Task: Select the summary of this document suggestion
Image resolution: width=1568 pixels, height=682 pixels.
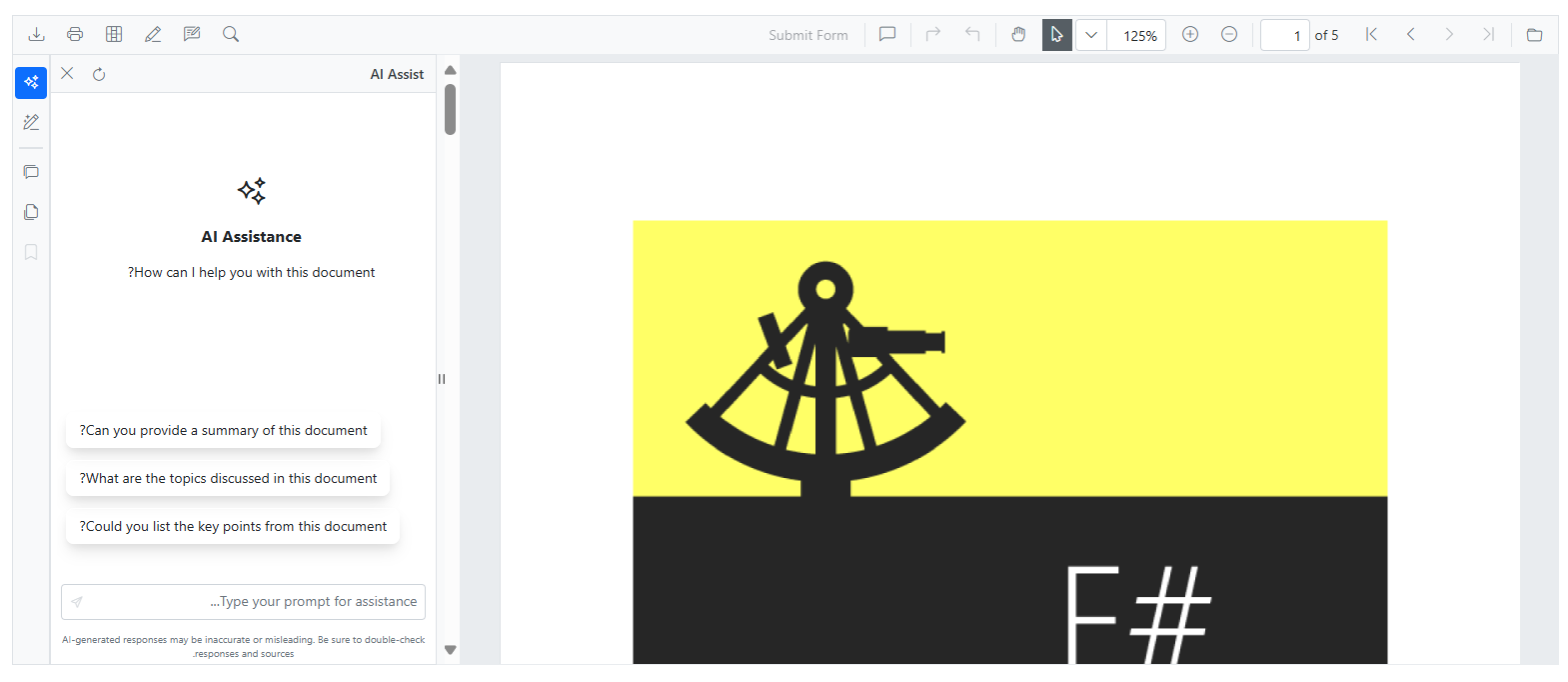Action: pyautogui.click(x=223, y=431)
